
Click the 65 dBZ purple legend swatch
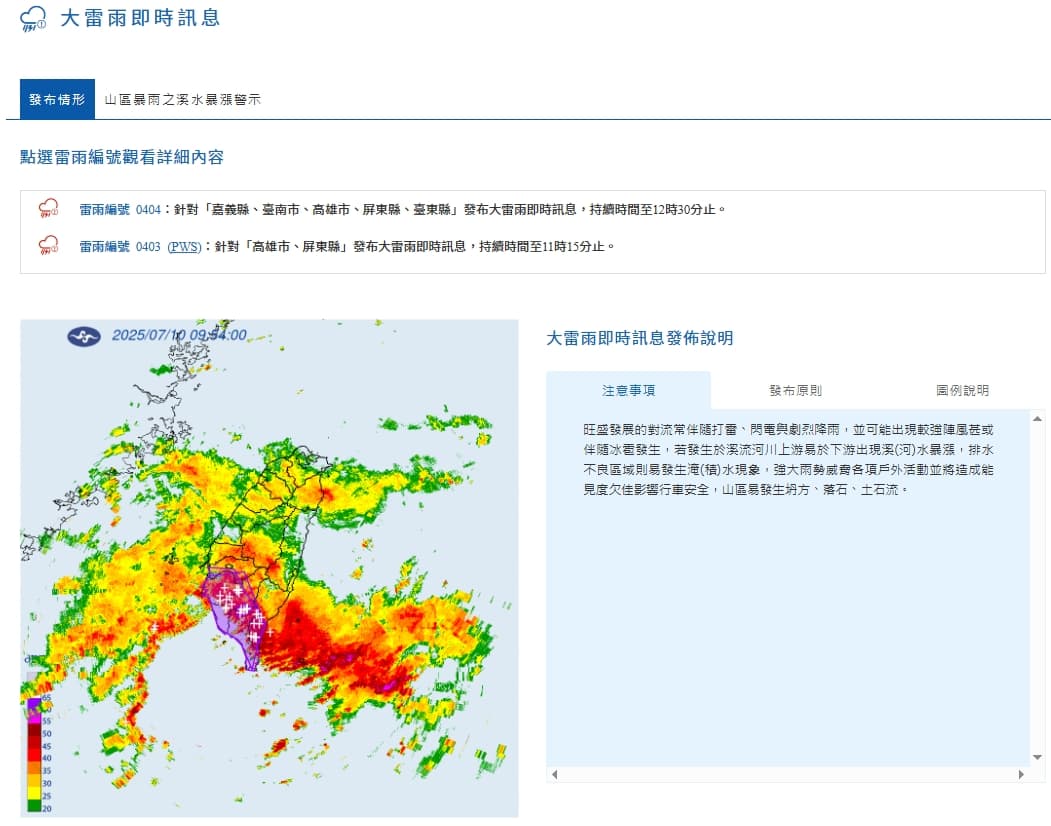(x=34, y=703)
